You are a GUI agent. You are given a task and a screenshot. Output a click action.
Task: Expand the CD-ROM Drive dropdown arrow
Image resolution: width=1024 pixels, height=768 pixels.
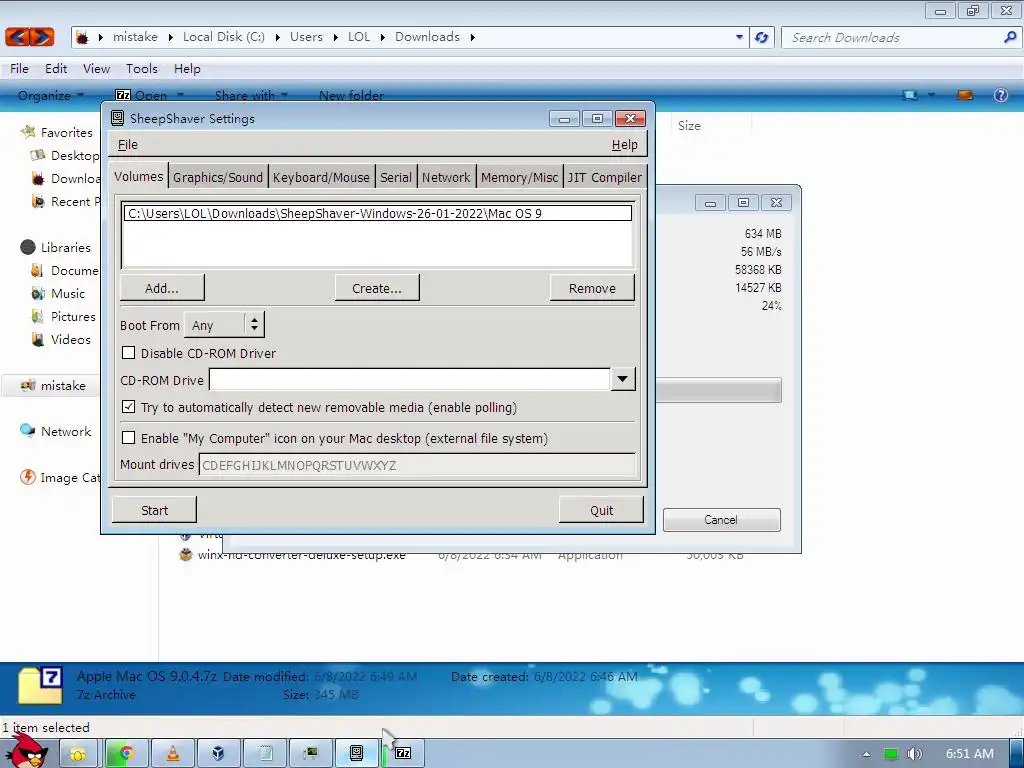(622, 379)
